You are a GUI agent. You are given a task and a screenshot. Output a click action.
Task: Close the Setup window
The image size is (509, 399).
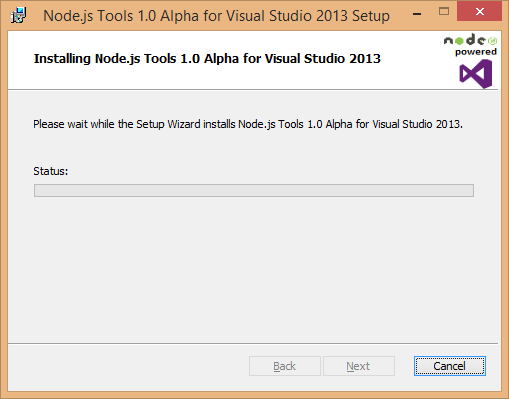pos(480,12)
